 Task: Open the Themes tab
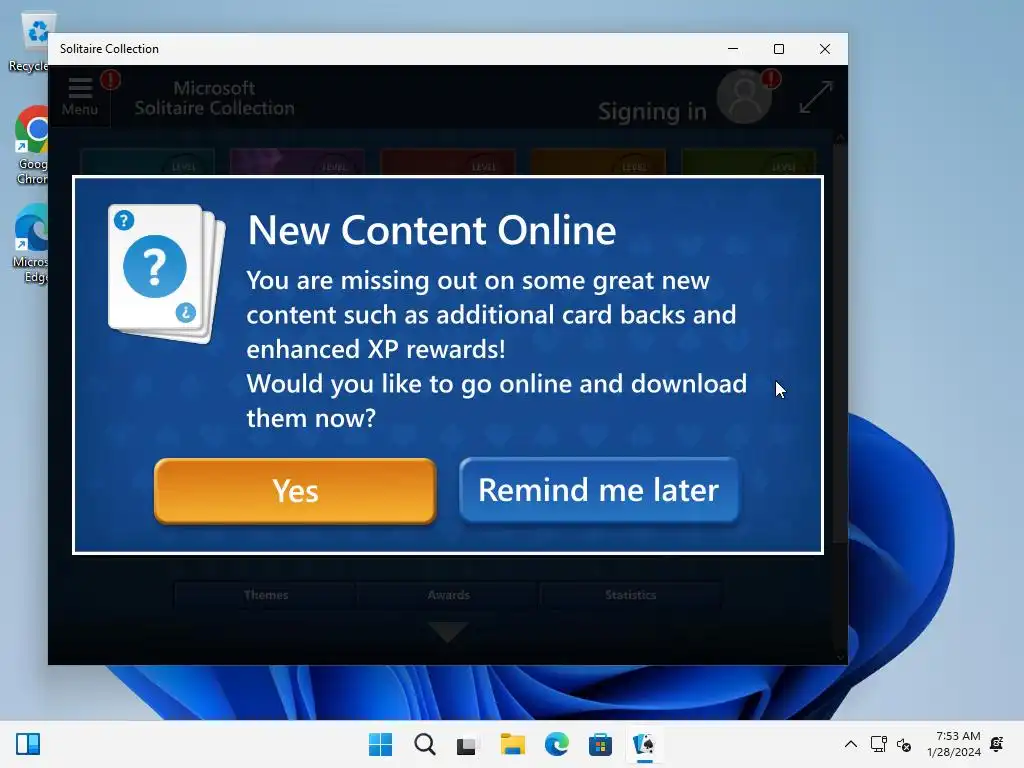[266, 595]
